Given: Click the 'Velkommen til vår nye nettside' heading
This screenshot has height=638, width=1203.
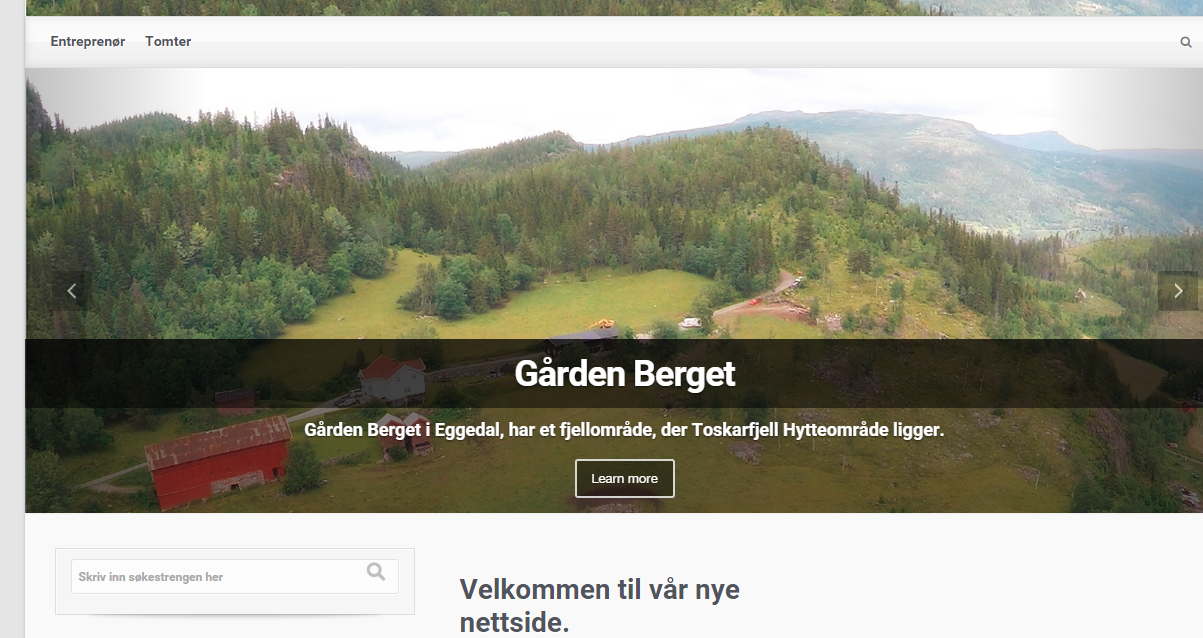Looking at the screenshot, I should coord(600,605).
